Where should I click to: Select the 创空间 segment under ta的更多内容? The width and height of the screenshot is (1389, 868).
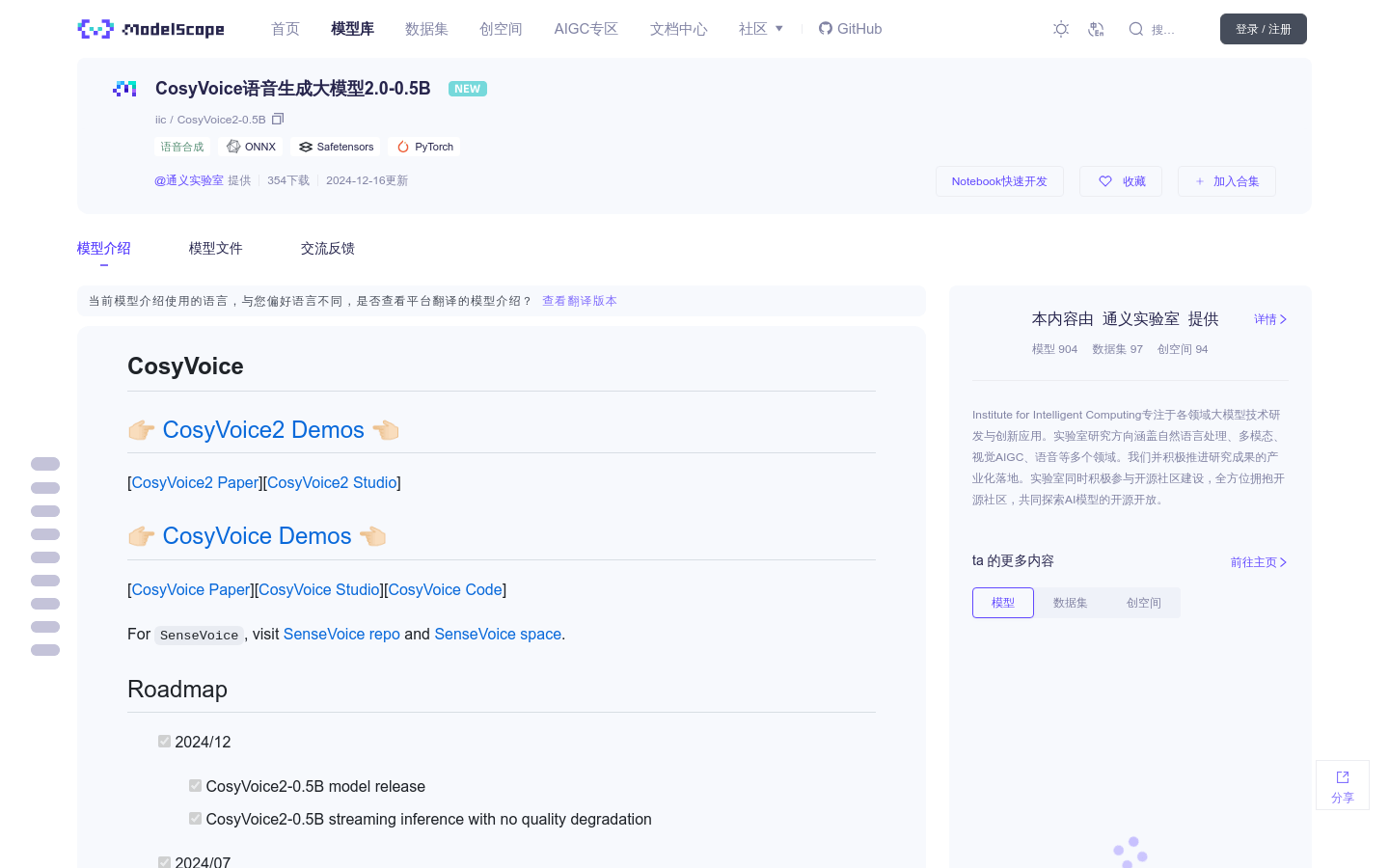1144,603
